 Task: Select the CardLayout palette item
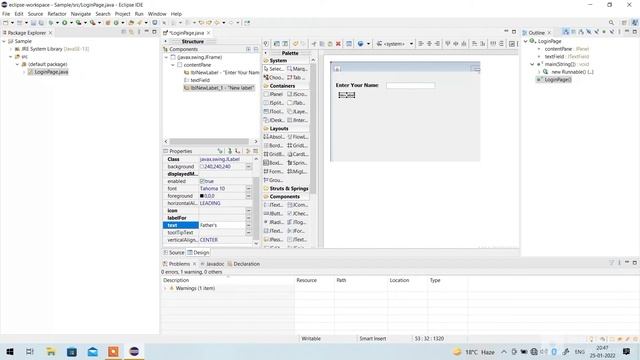click(298, 154)
